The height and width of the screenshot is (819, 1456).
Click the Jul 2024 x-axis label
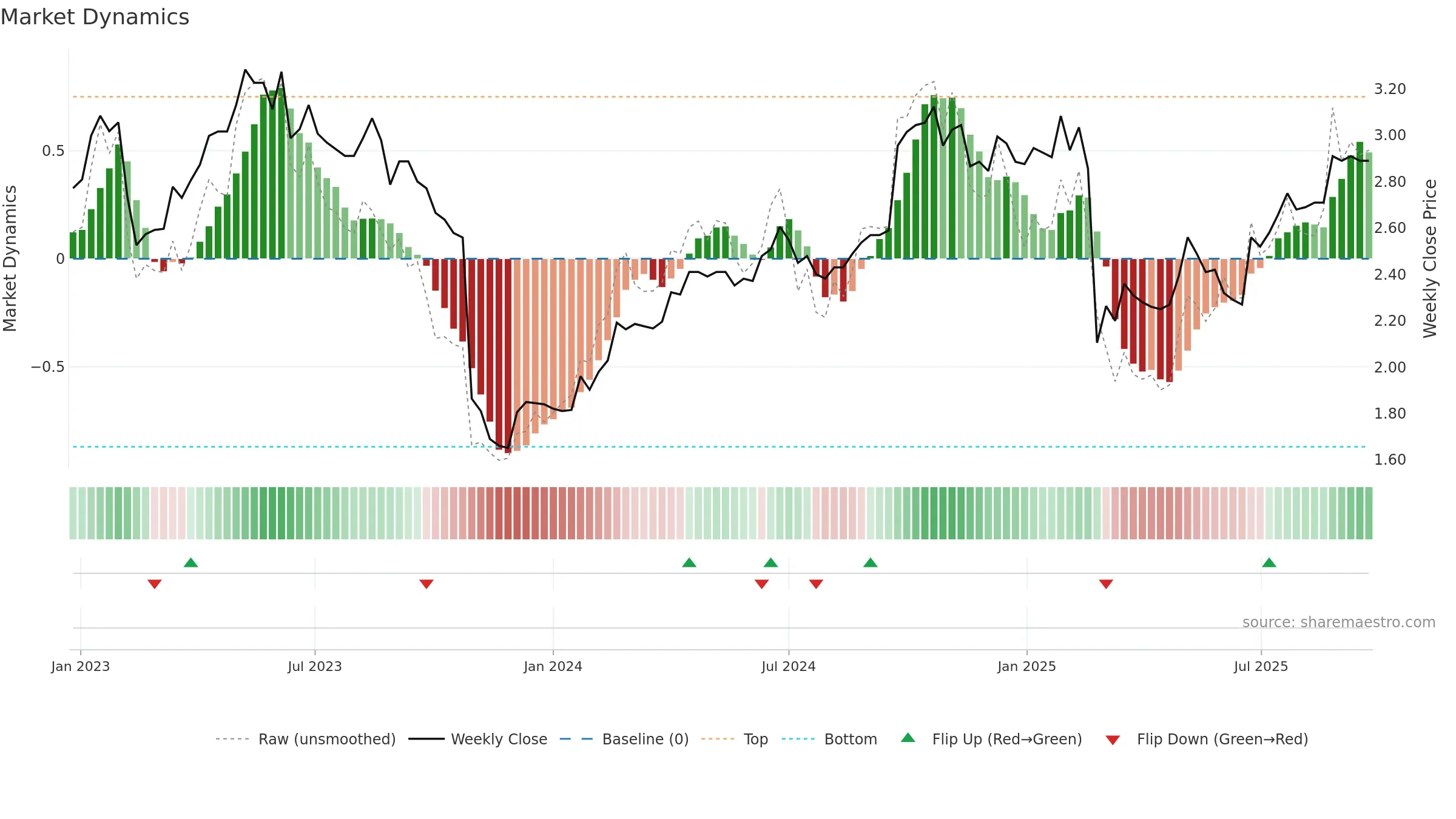(x=789, y=666)
